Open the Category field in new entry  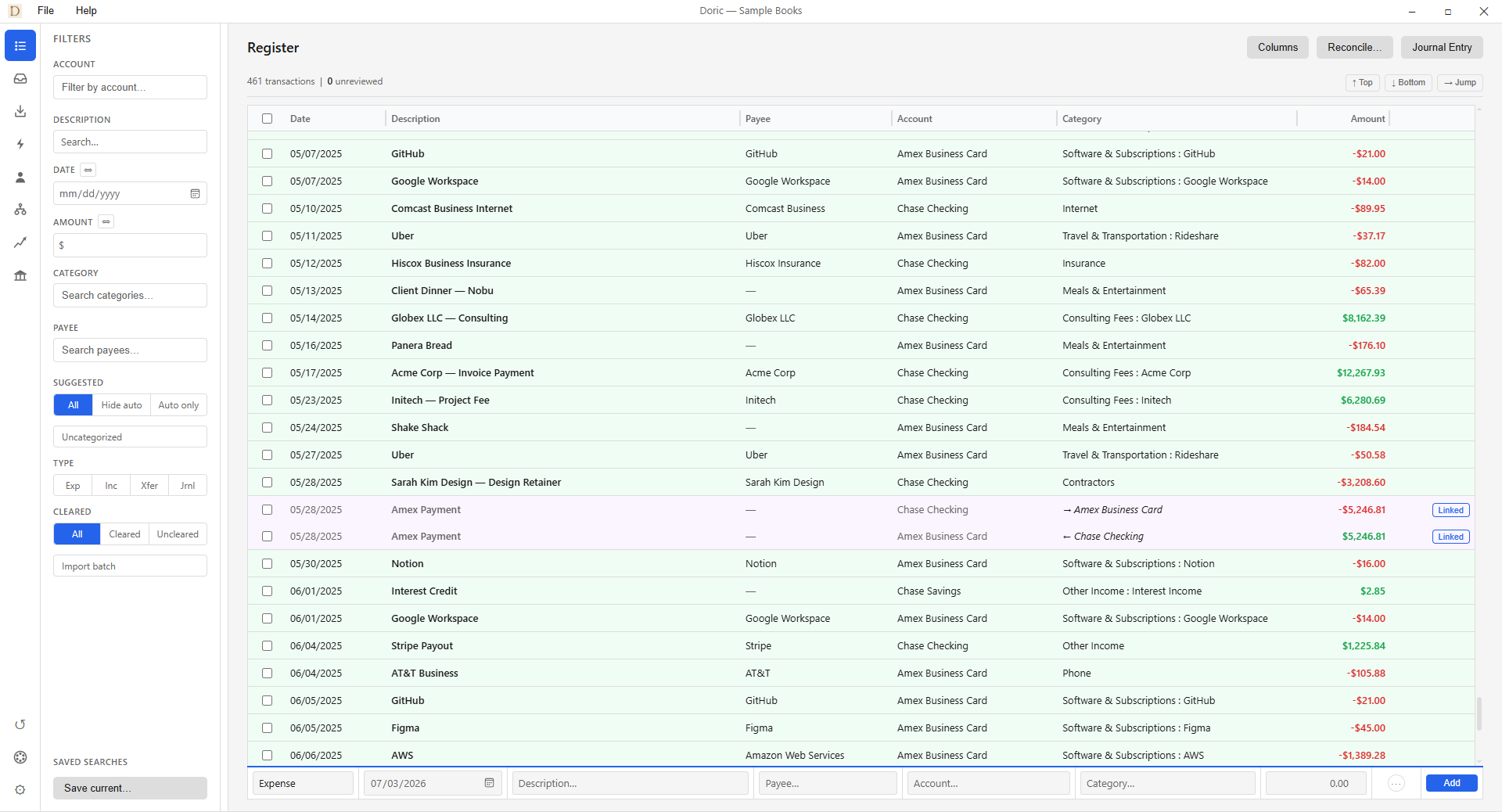[x=1167, y=783]
